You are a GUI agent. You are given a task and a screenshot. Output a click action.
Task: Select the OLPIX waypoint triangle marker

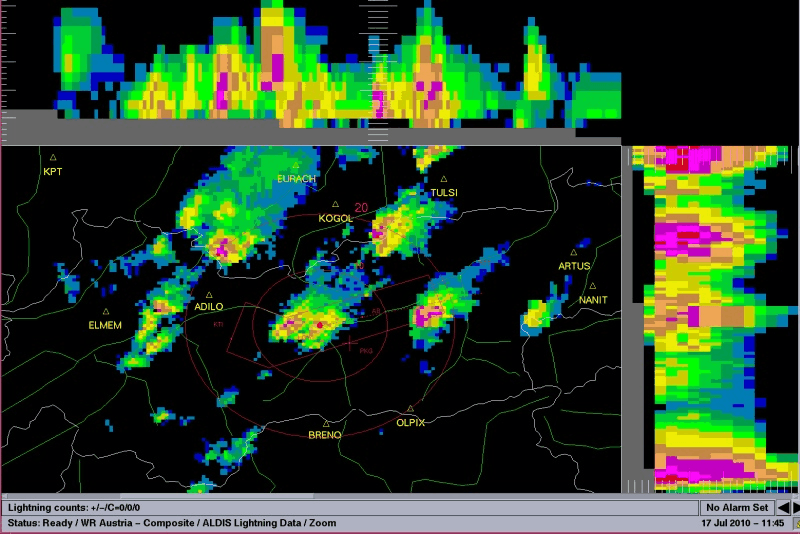(410, 409)
